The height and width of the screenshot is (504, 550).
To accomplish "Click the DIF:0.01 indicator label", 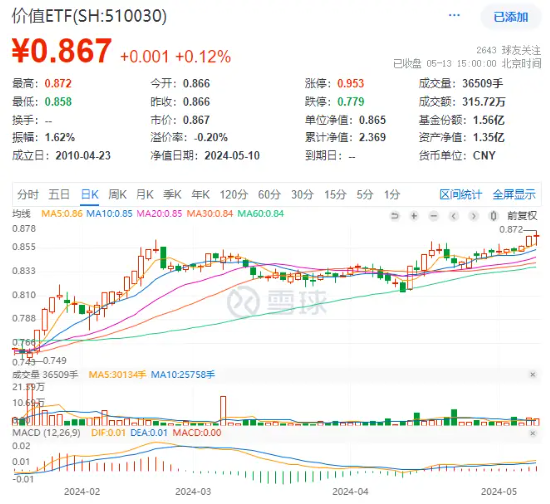I will (x=108, y=433).
